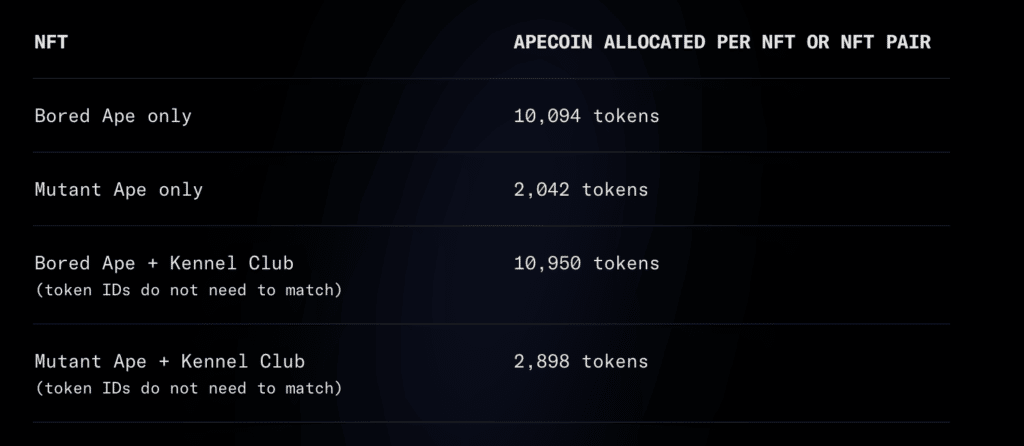
Task: Click the word "tokens" beside 2,042
Action: 614,189
